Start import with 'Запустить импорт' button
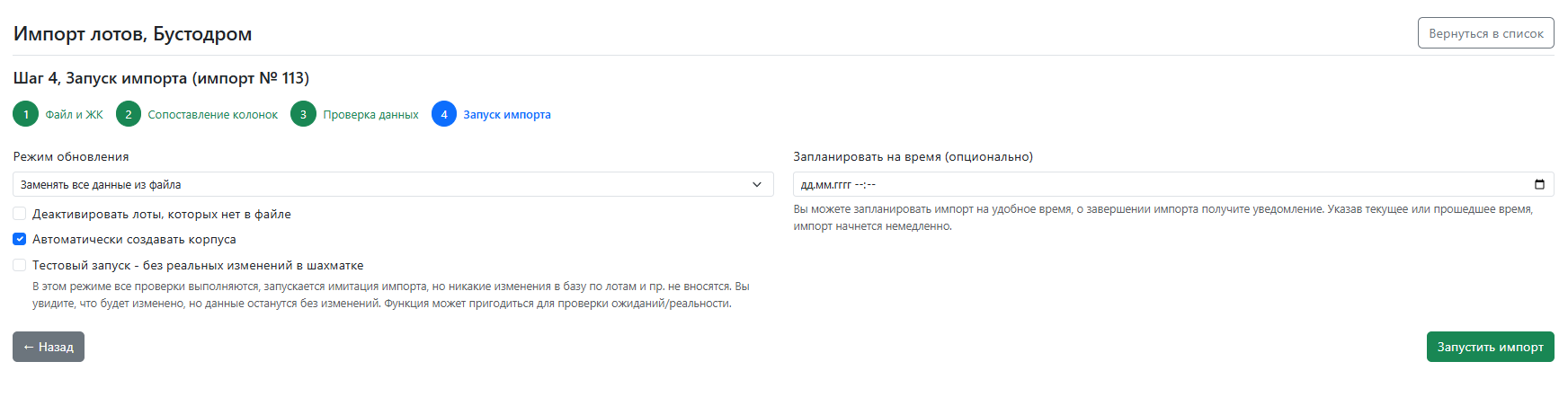 point(1490,347)
